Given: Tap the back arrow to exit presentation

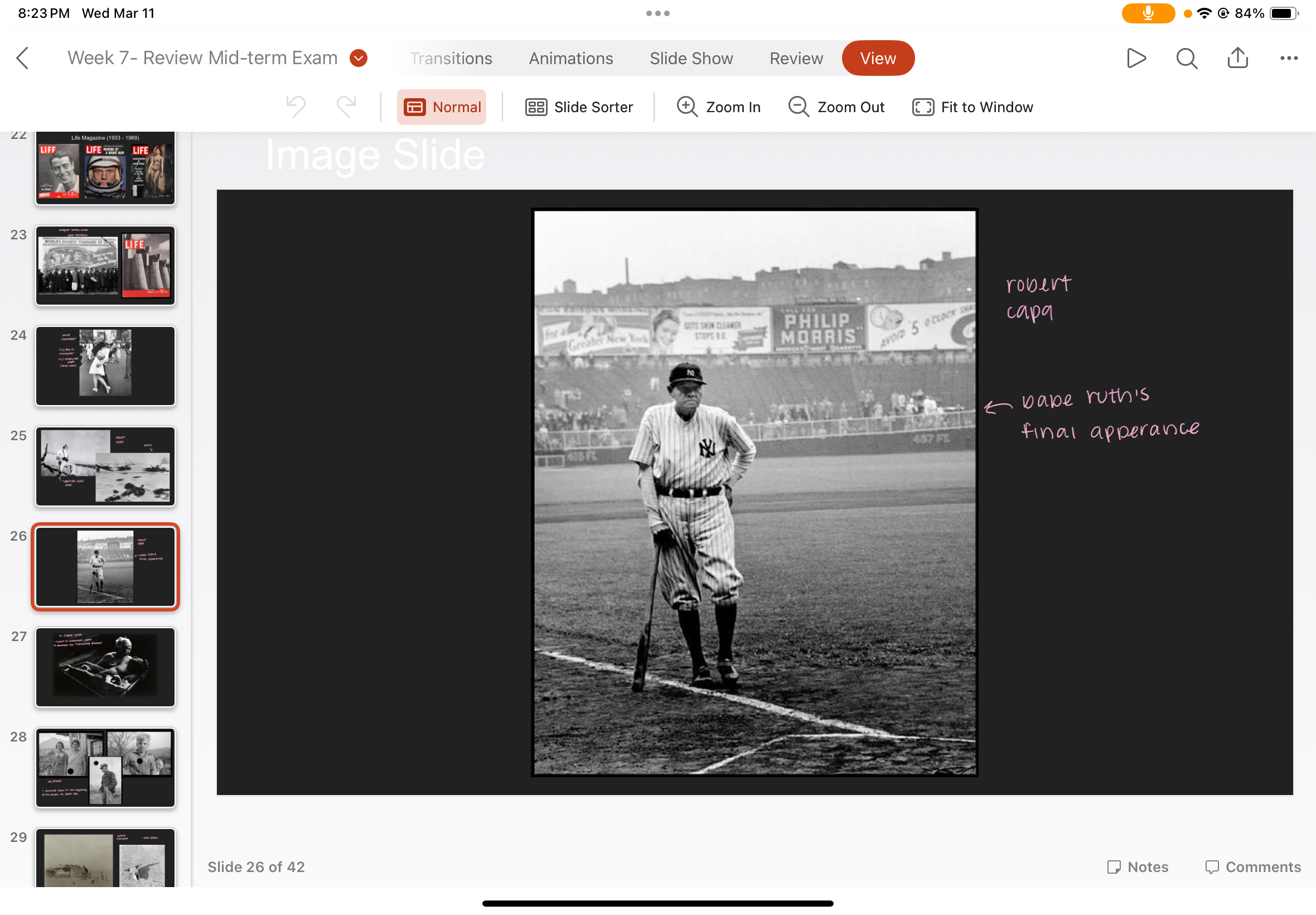Looking at the screenshot, I should click(23, 58).
